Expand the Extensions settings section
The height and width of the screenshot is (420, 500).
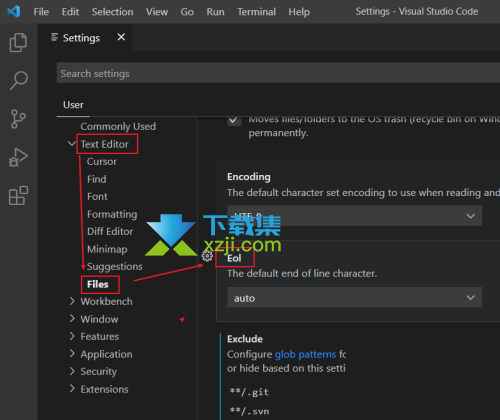72,389
